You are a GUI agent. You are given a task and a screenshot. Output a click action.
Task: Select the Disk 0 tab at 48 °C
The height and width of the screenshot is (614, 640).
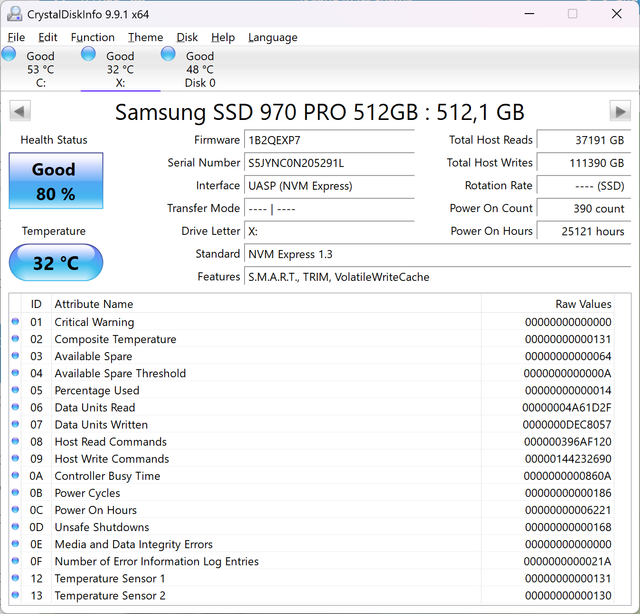[200, 69]
